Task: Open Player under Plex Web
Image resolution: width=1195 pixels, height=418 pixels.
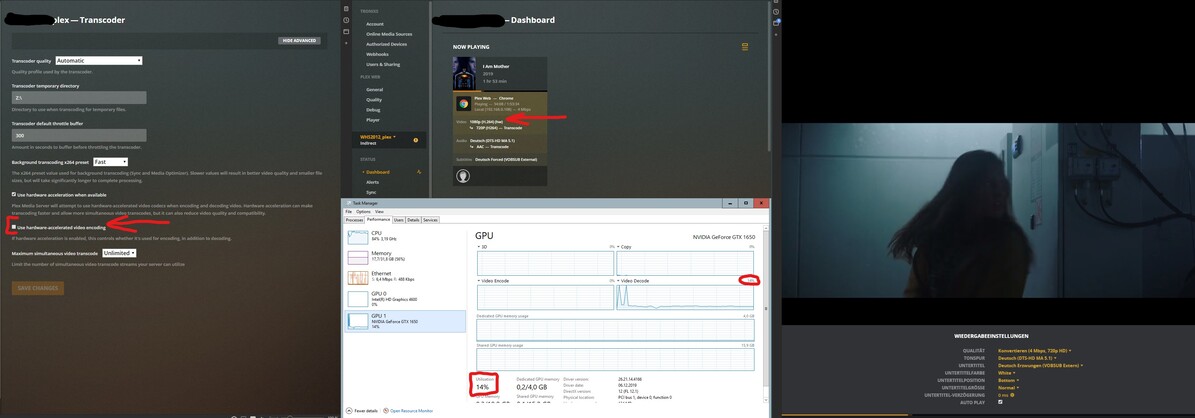Action: (373, 120)
